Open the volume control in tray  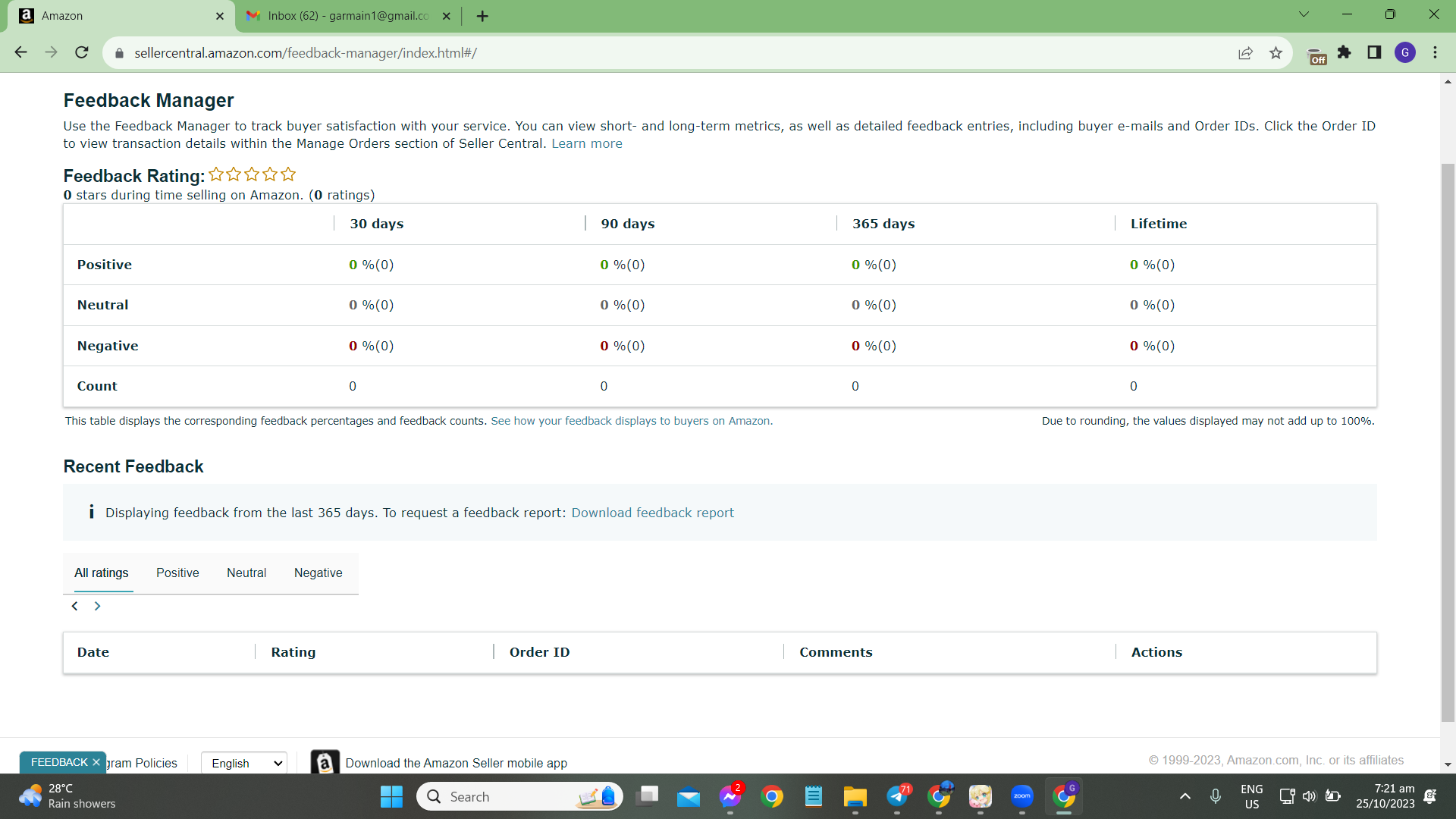click(1310, 796)
